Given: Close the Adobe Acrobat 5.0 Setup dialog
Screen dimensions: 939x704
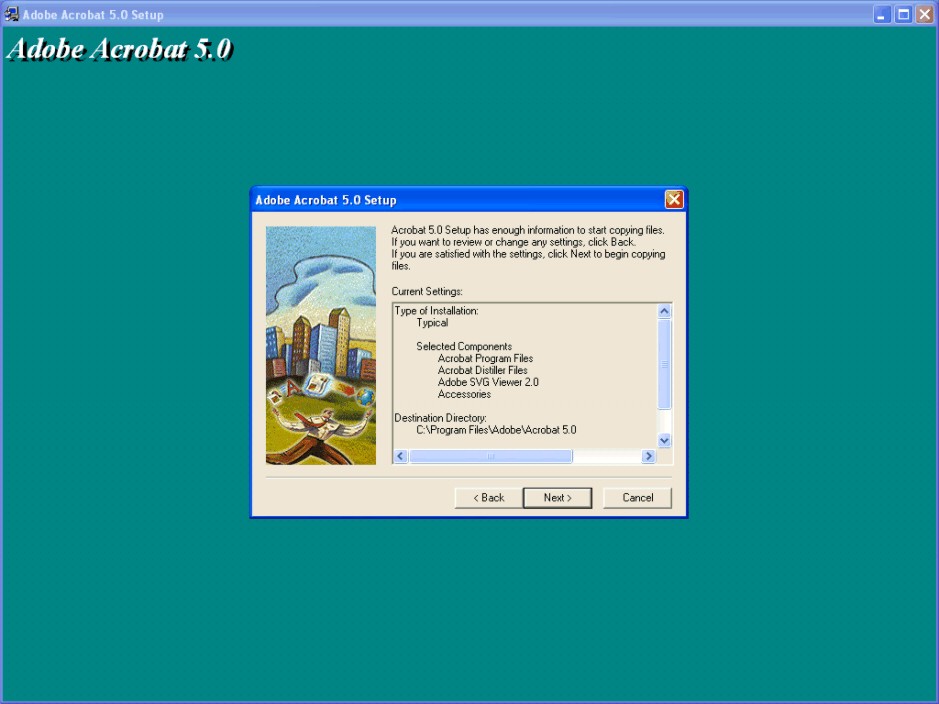Looking at the screenshot, I should click(x=673, y=199).
